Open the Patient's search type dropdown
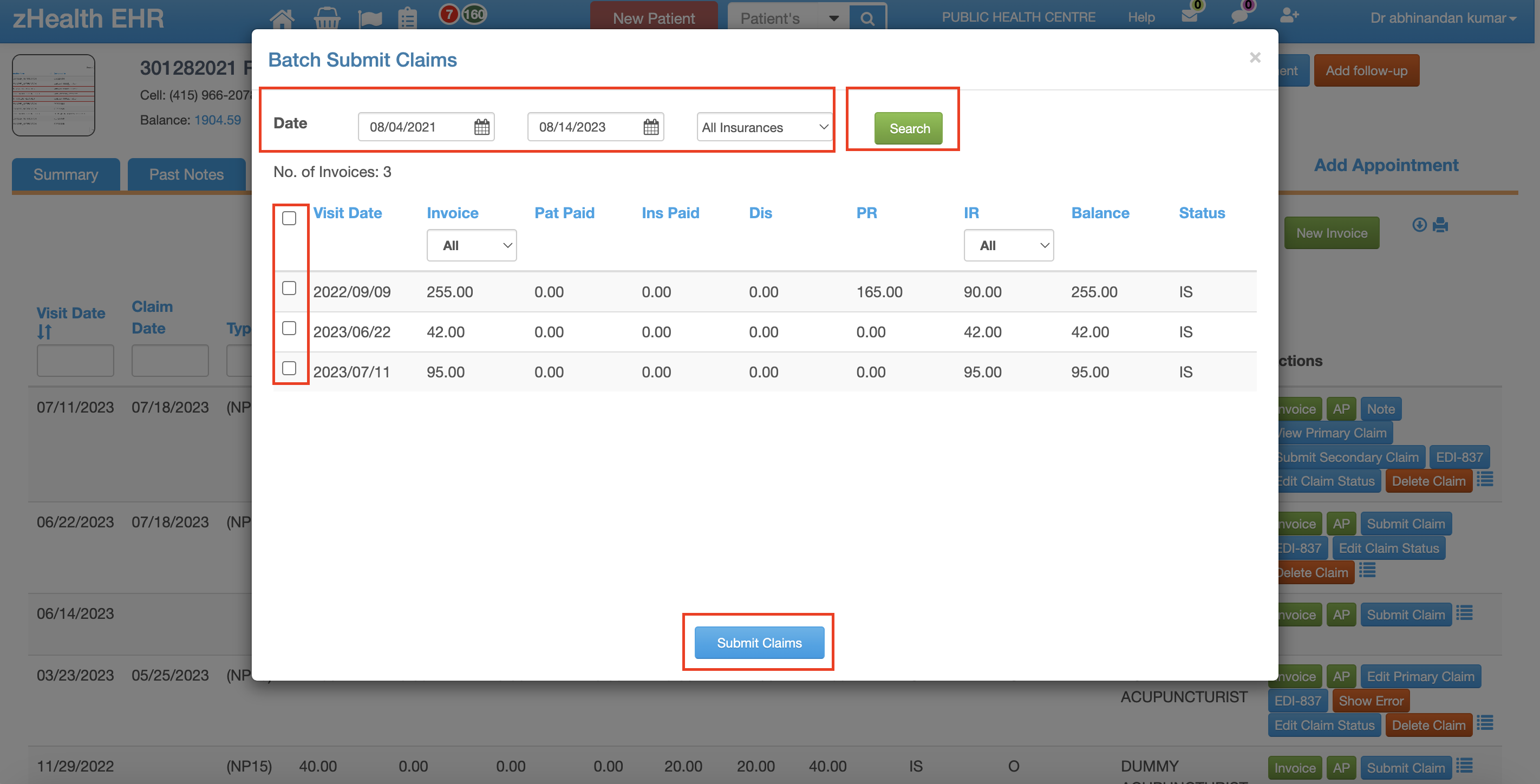 tap(788, 18)
